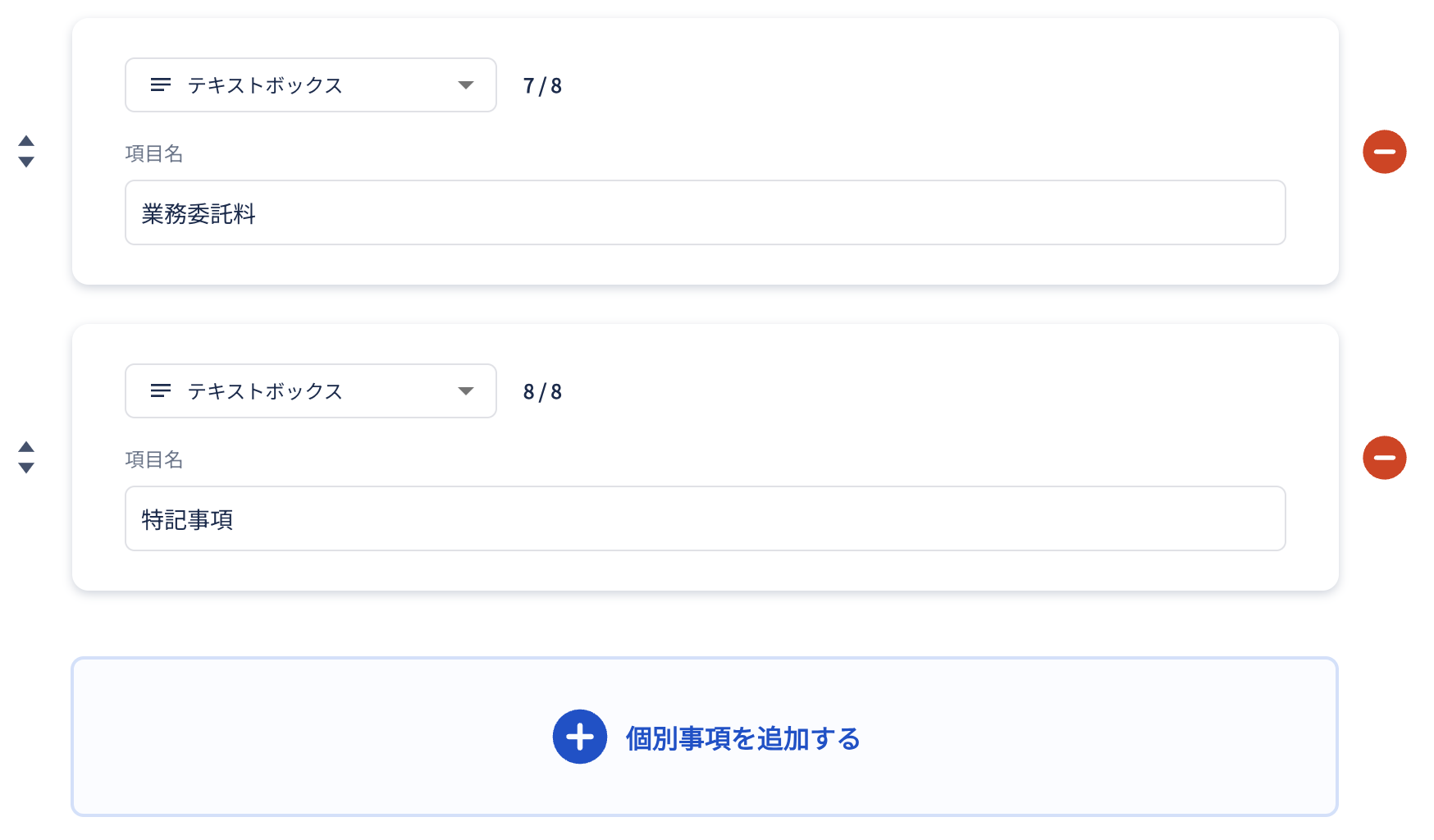Move the 業務委託料 item up

coord(26,140)
